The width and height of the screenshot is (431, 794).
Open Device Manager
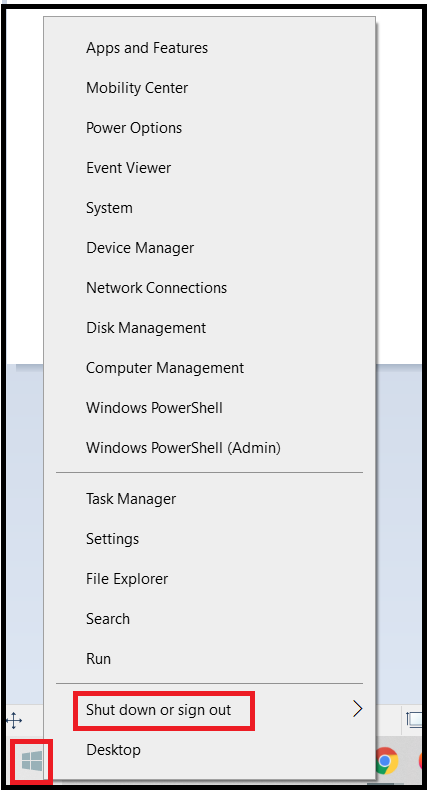140,248
